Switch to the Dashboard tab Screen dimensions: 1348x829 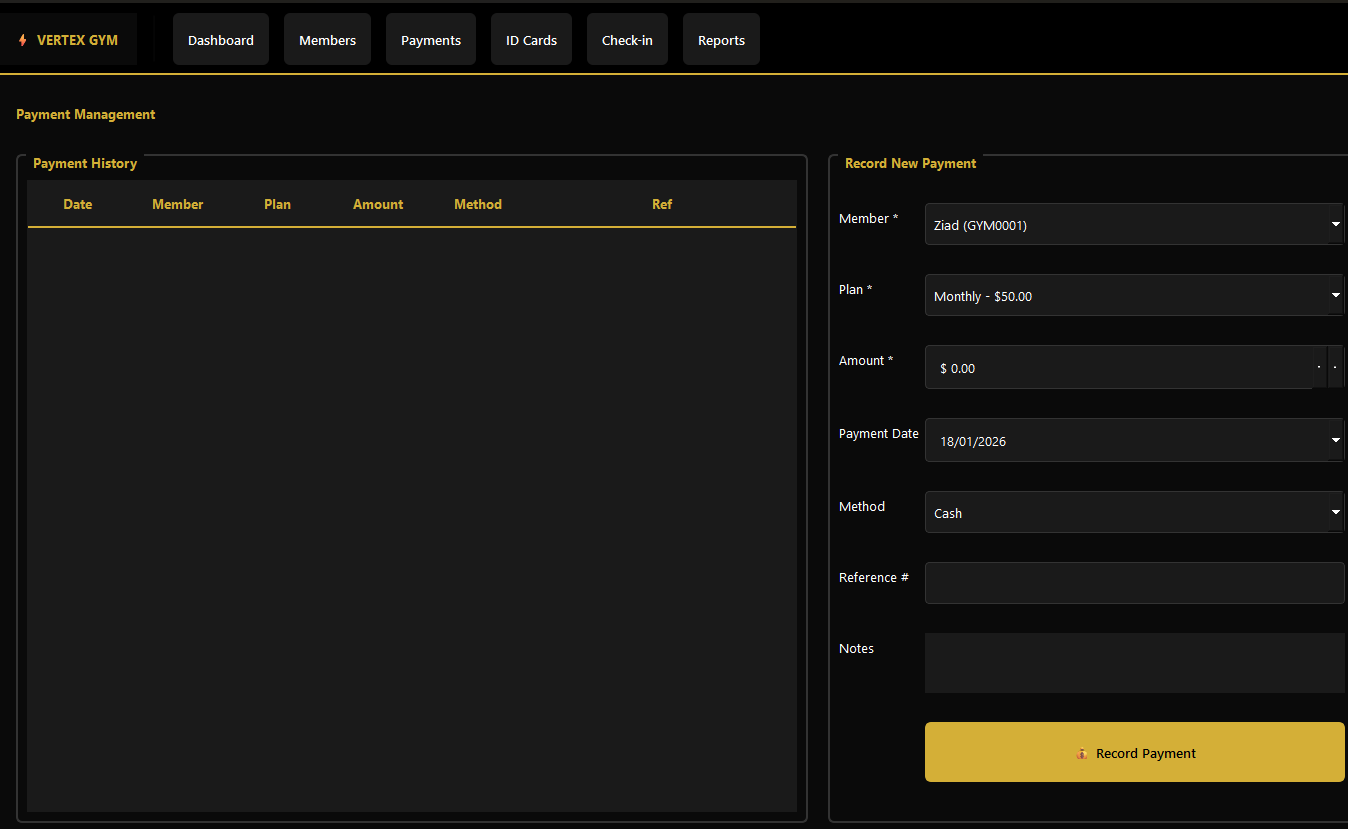click(220, 39)
